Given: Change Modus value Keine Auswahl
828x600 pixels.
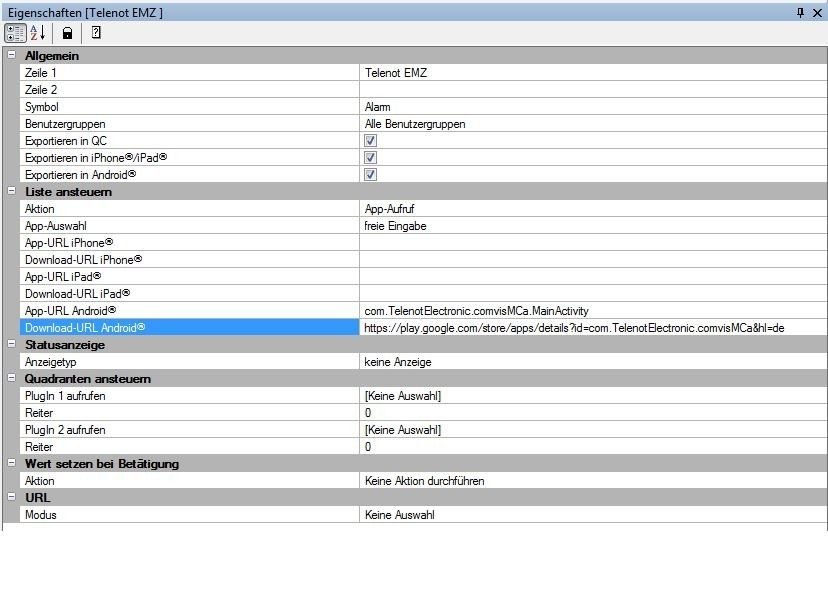Looking at the screenshot, I should [593, 514].
